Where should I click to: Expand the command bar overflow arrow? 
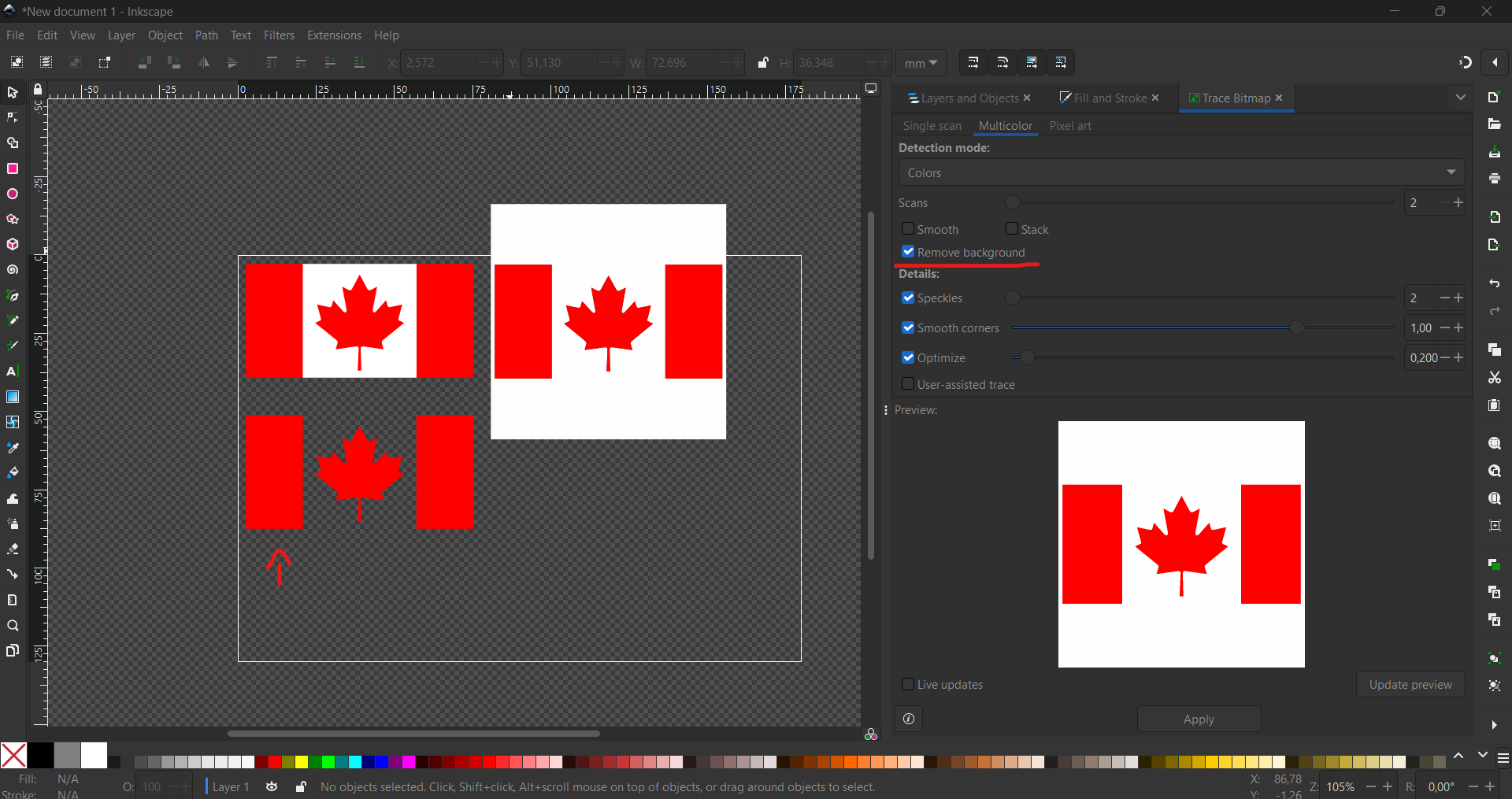tap(1495, 725)
